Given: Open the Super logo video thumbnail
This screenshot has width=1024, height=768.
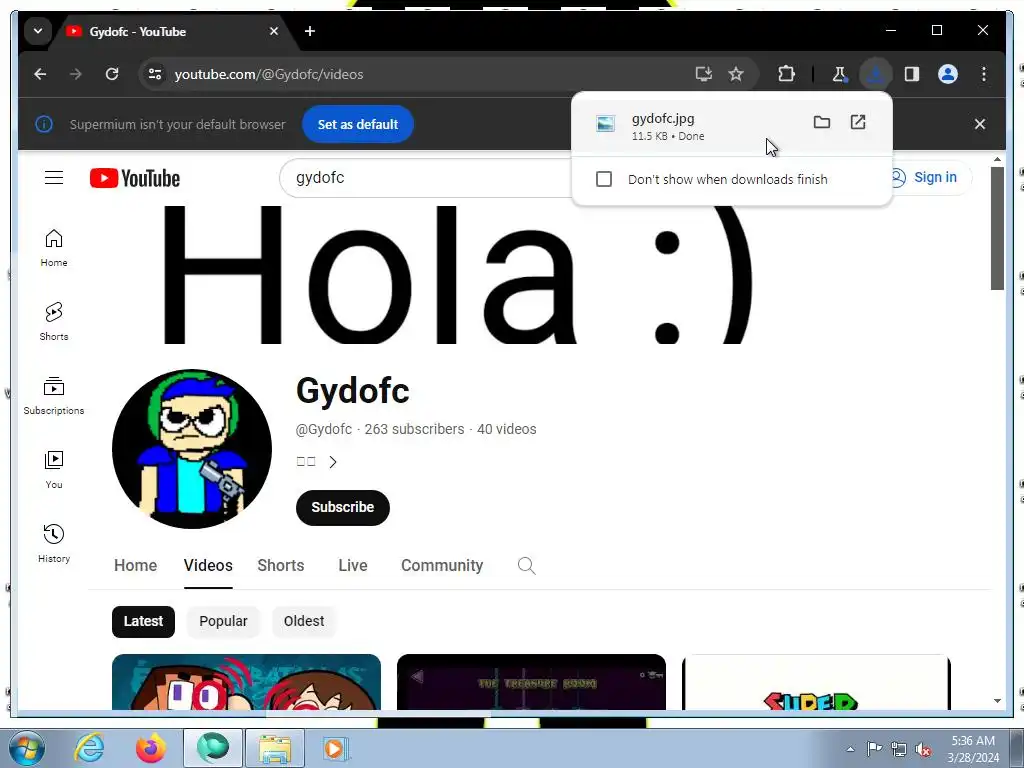Looking at the screenshot, I should pos(816,682).
